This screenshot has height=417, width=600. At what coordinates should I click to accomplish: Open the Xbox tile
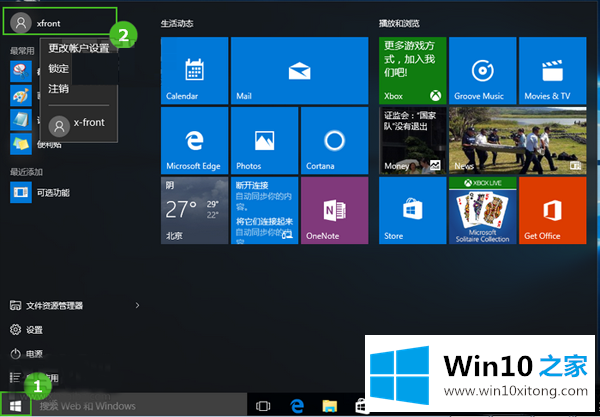[x=412, y=70]
